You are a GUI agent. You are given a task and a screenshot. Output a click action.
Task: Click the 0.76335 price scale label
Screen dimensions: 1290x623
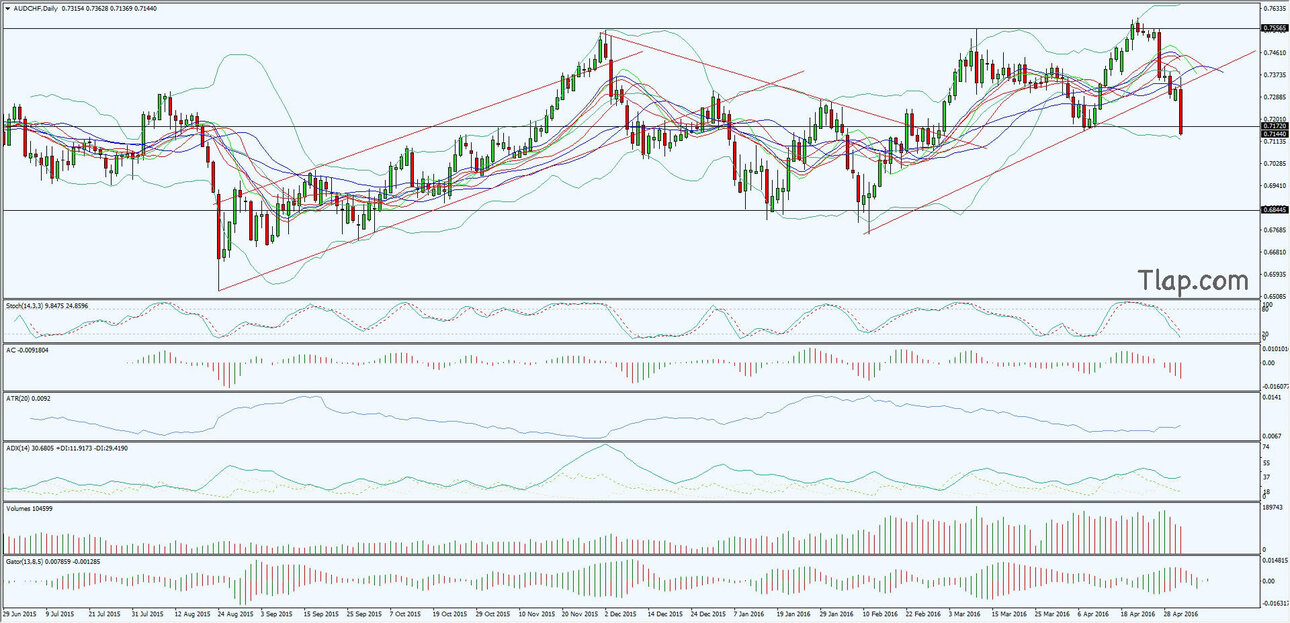(1274, 9)
